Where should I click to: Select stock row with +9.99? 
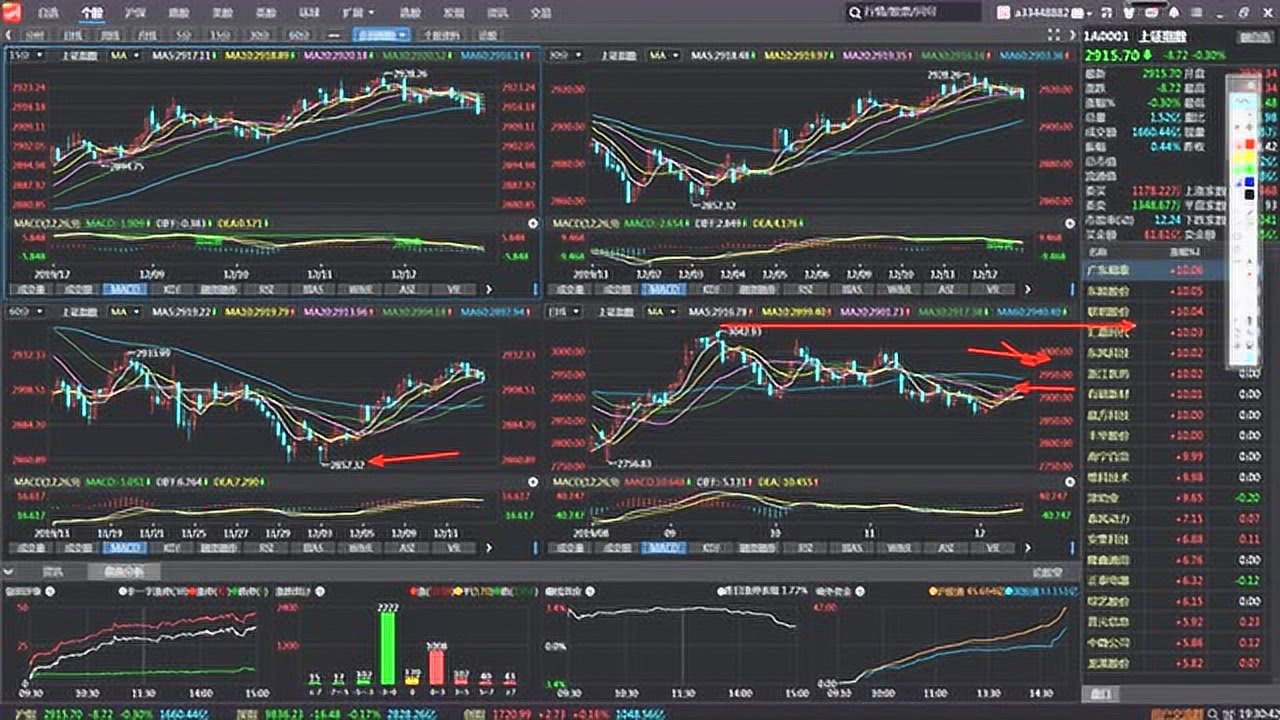[1178, 456]
